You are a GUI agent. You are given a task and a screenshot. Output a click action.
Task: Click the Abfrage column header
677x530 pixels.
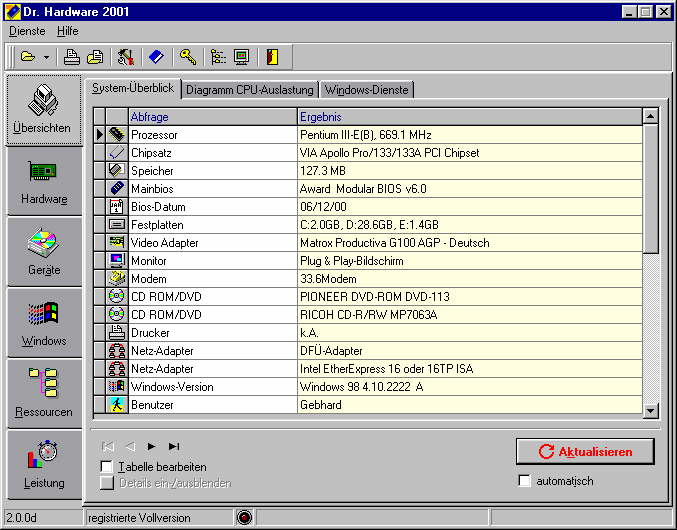point(150,117)
